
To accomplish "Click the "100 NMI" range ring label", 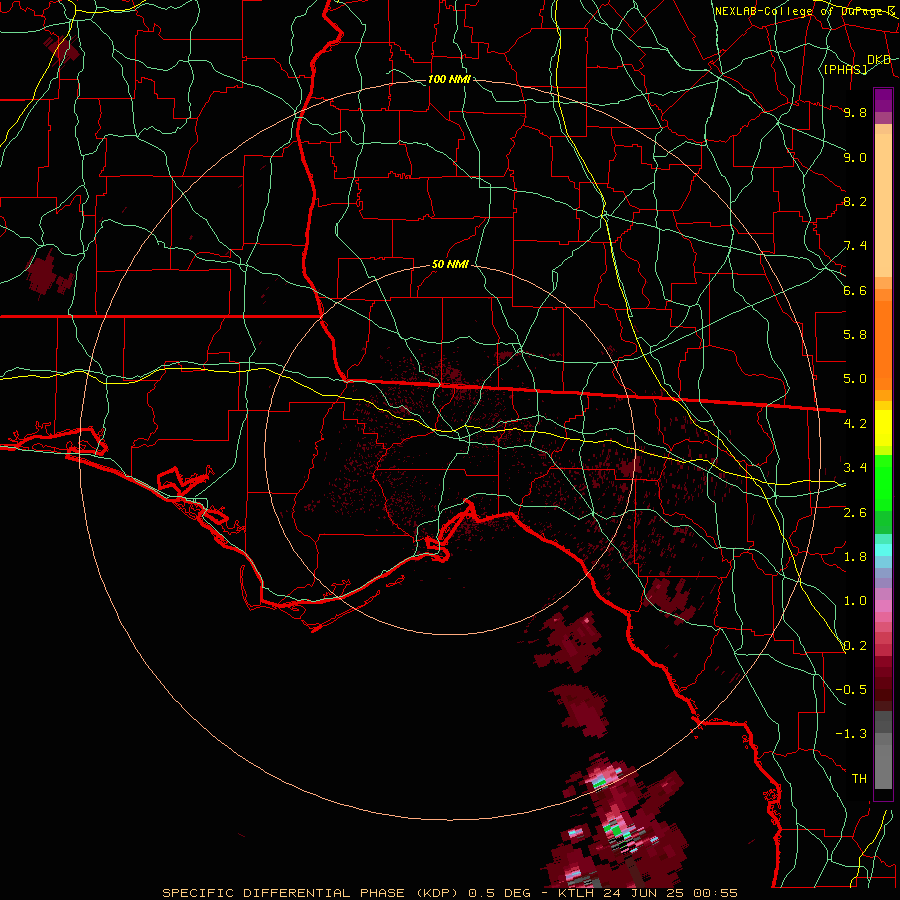I will 449,79.
